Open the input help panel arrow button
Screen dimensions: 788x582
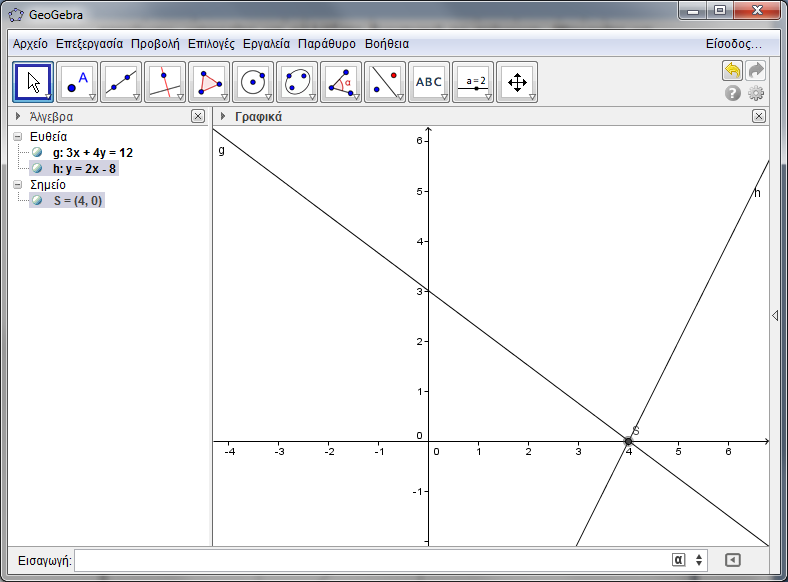coord(733,559)
